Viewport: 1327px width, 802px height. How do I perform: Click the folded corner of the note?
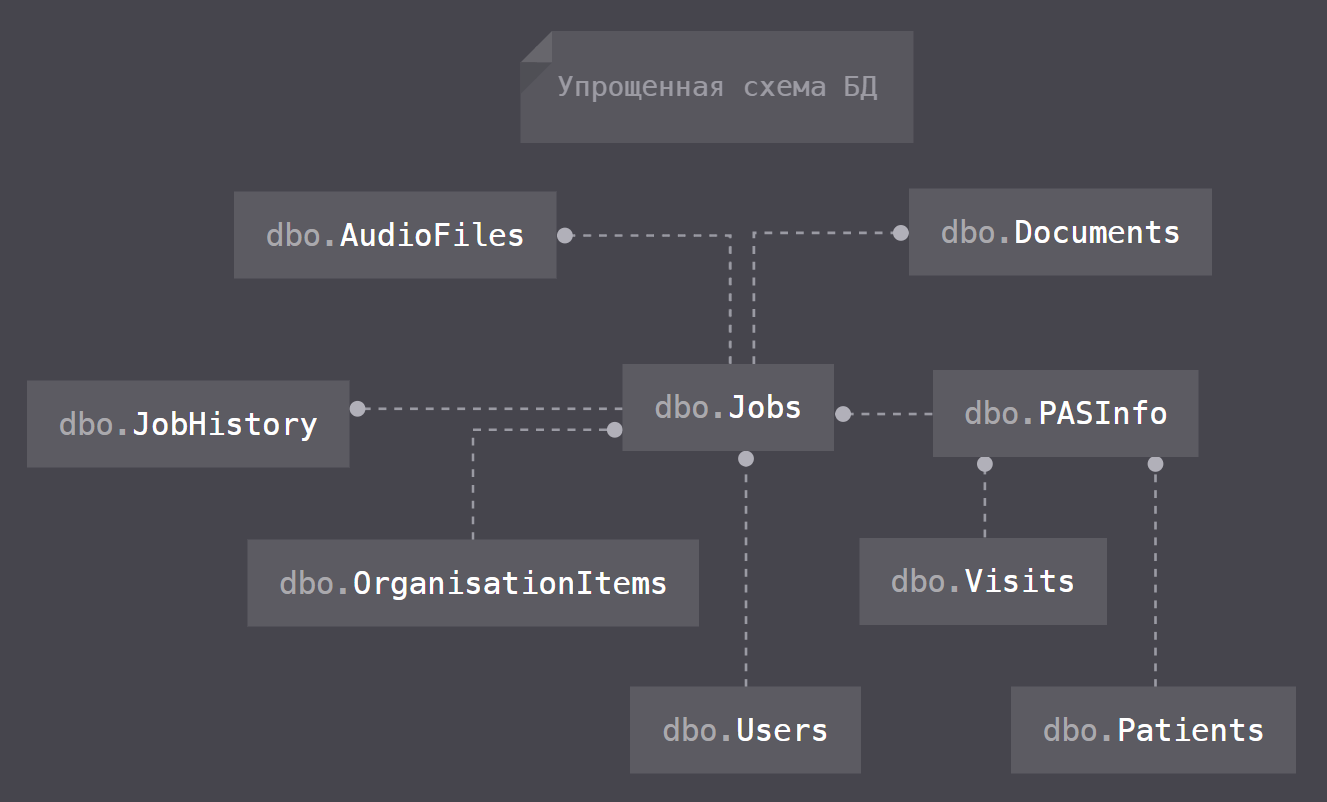[535, 46]
